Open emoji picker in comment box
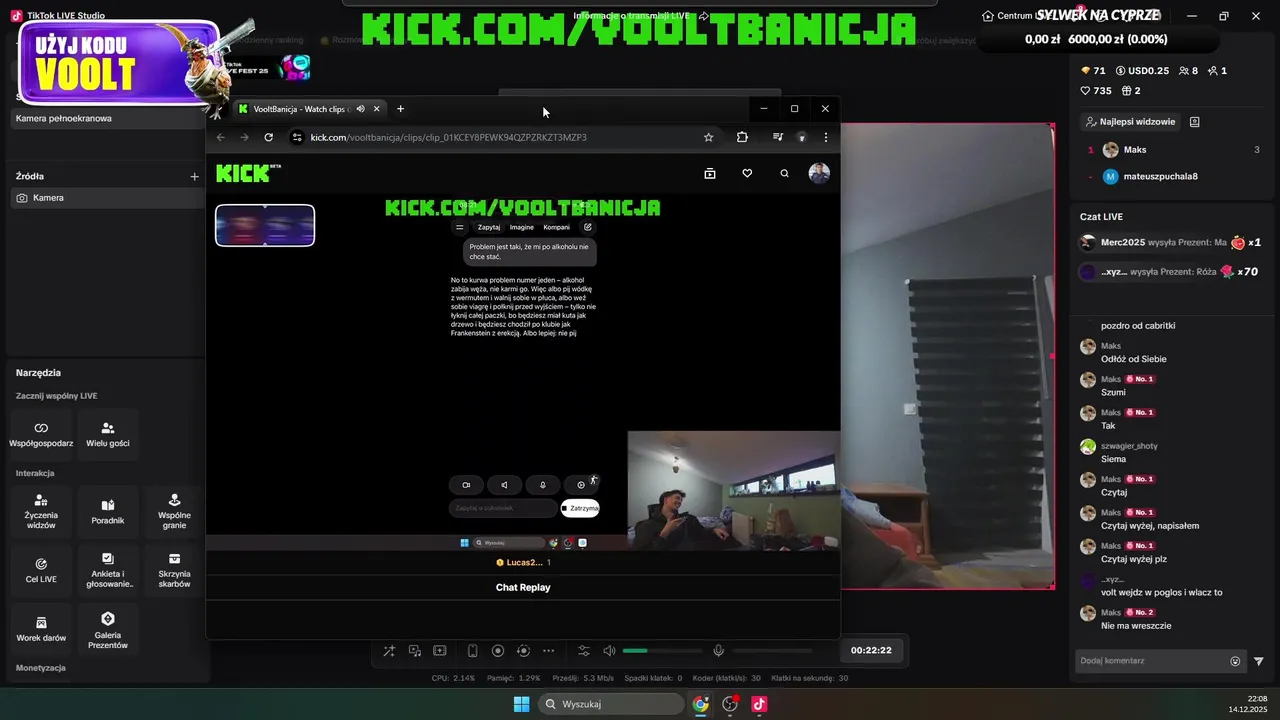 (x=1235, y=661)
